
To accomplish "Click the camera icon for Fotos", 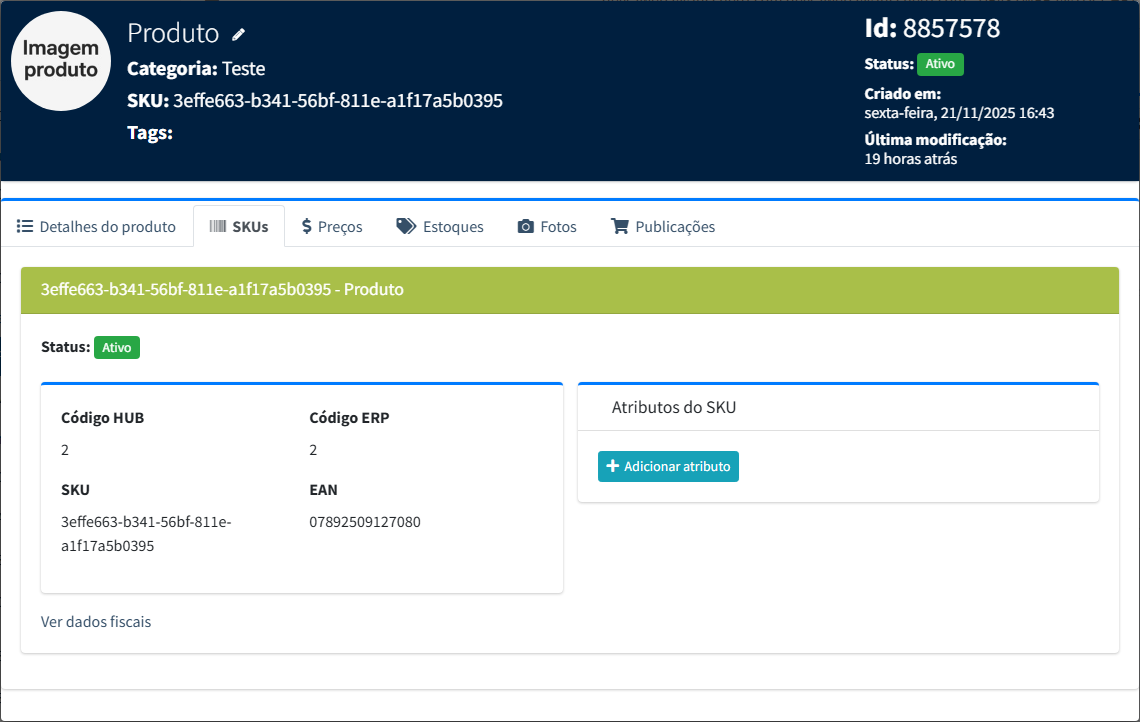I will [x=525, y=227].
